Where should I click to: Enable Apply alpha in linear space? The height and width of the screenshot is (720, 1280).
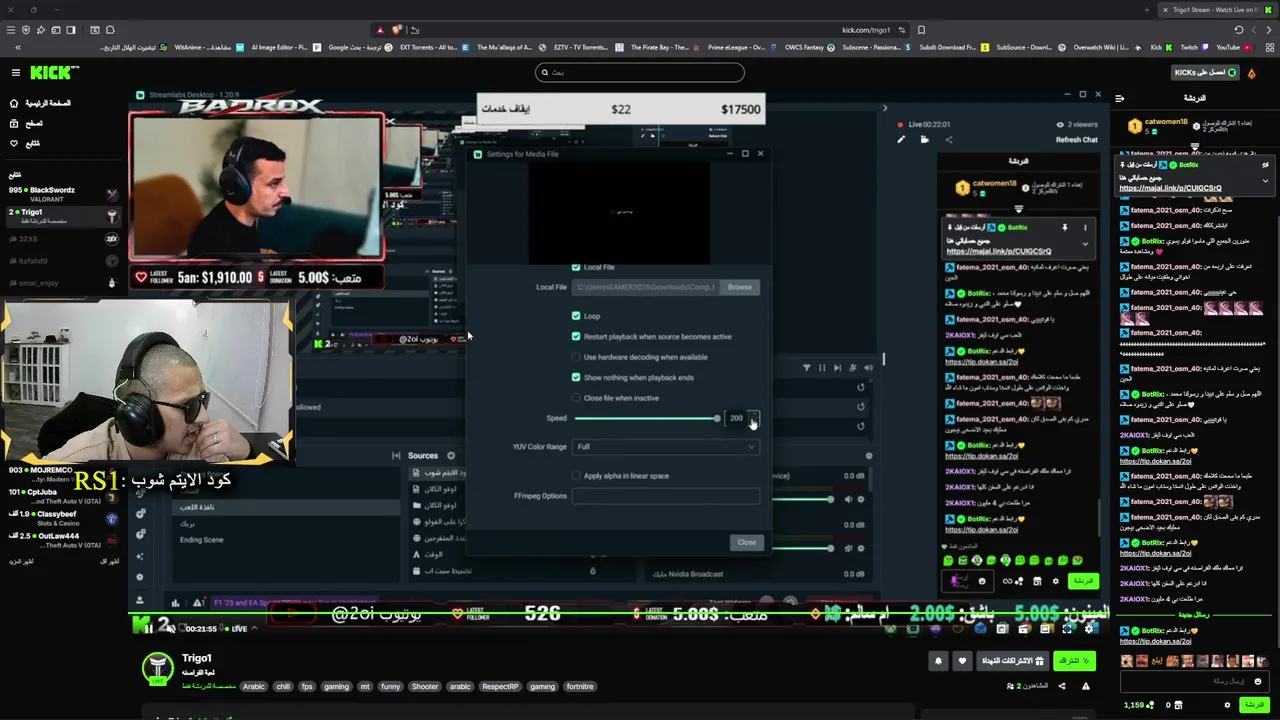(x=576, y=476)
